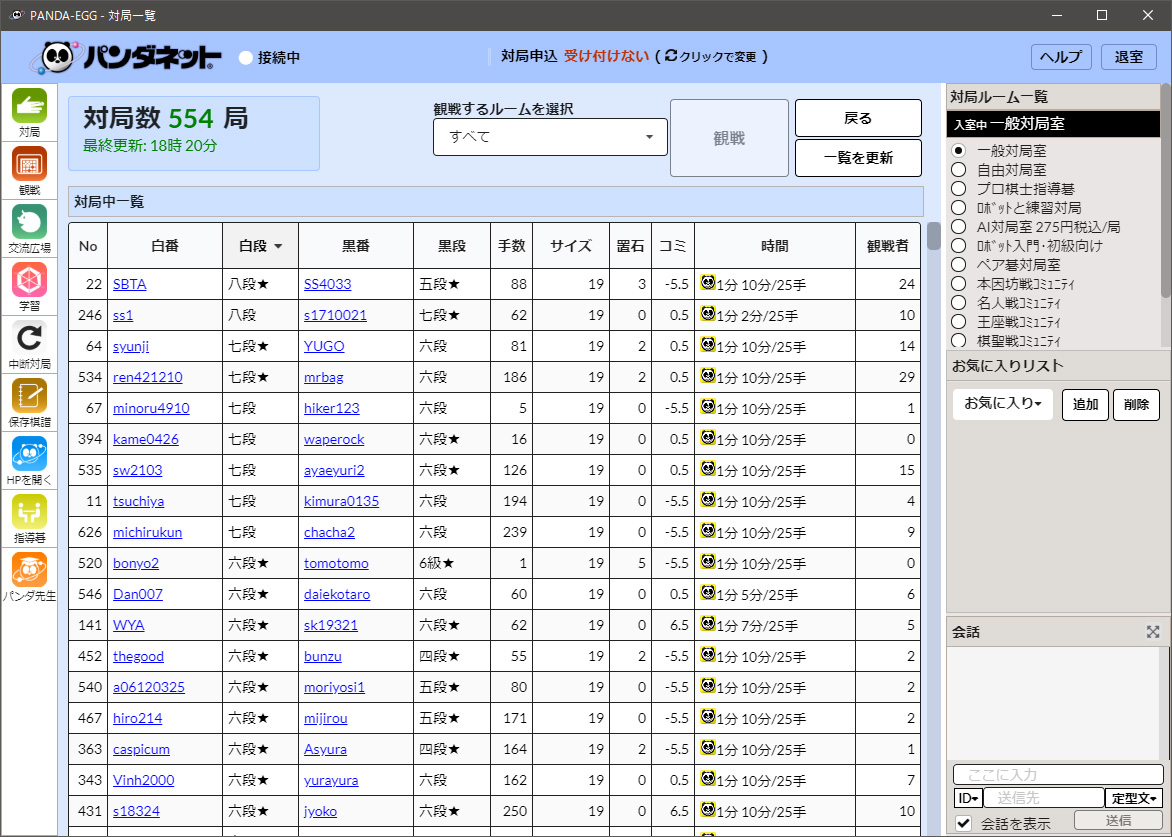Select 王座戦コミュニティ radio button
This screenshot has height=837, width=1172.
tap(959, 321)
